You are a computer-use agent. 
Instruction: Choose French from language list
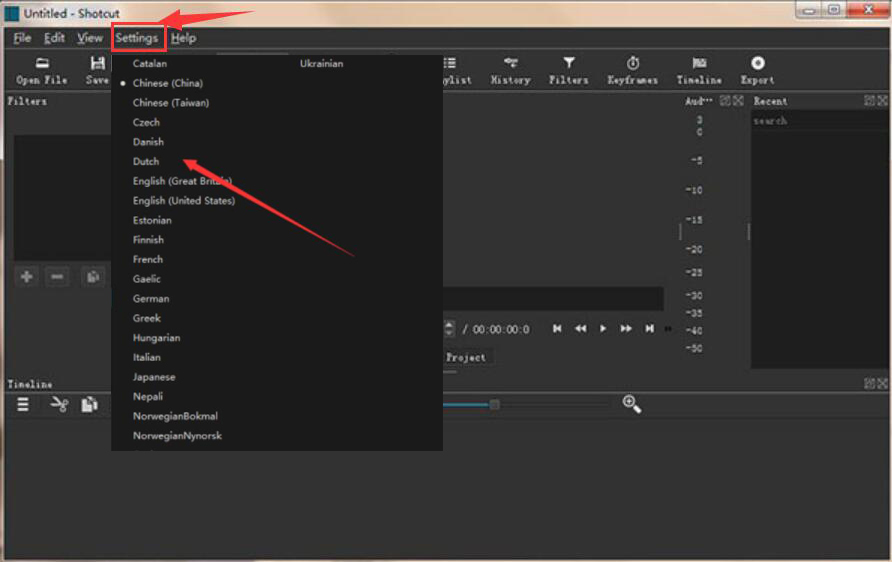coord(147,259)
